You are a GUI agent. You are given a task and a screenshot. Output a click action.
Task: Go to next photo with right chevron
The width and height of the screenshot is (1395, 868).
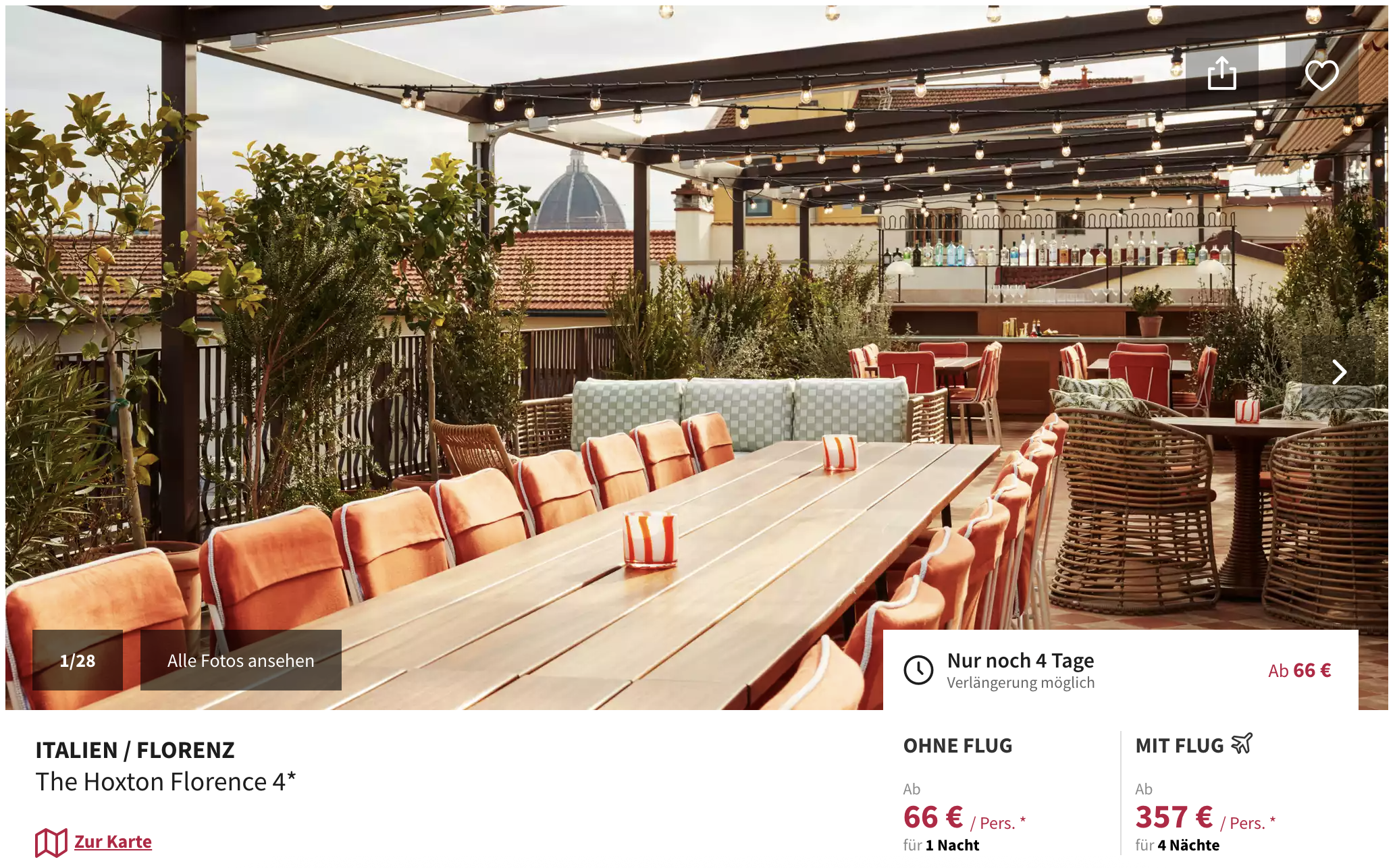click(x=1339, y=372)
